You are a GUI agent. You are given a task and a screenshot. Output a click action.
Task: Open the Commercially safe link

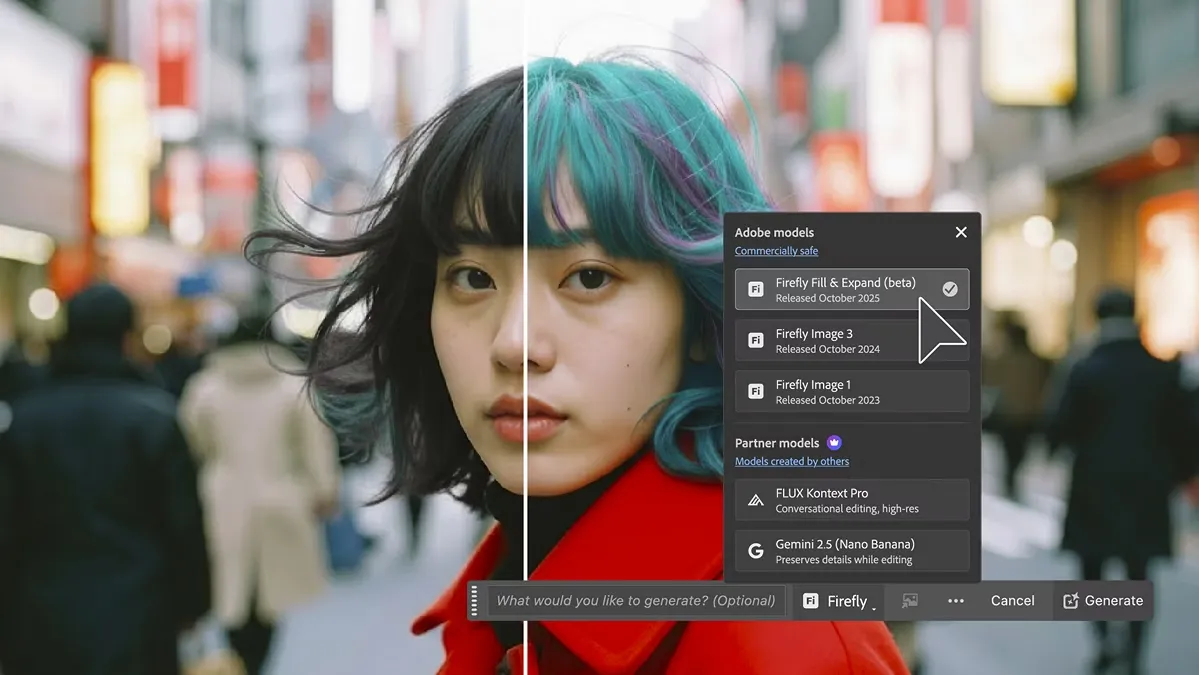(776, 251)
